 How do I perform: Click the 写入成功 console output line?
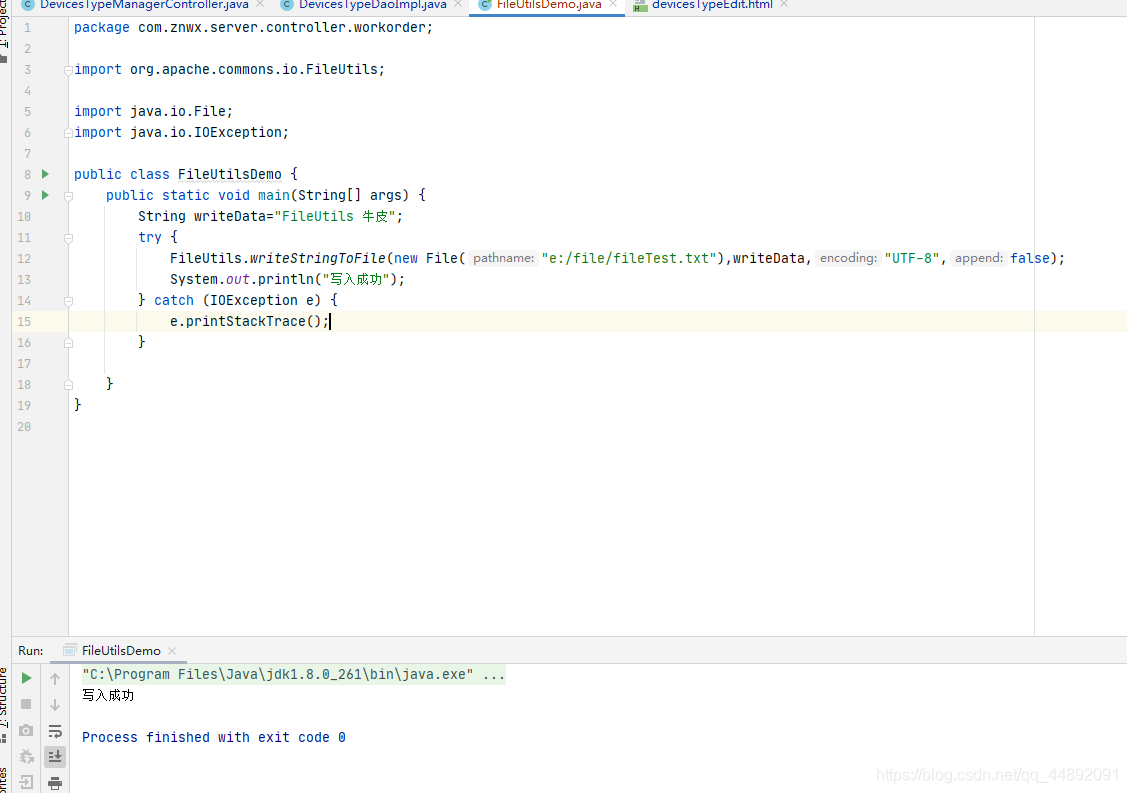coord(108,695)
